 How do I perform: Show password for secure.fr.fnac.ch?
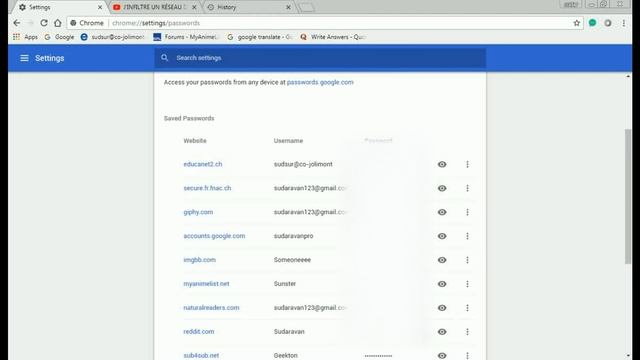[x=442, y=188]
